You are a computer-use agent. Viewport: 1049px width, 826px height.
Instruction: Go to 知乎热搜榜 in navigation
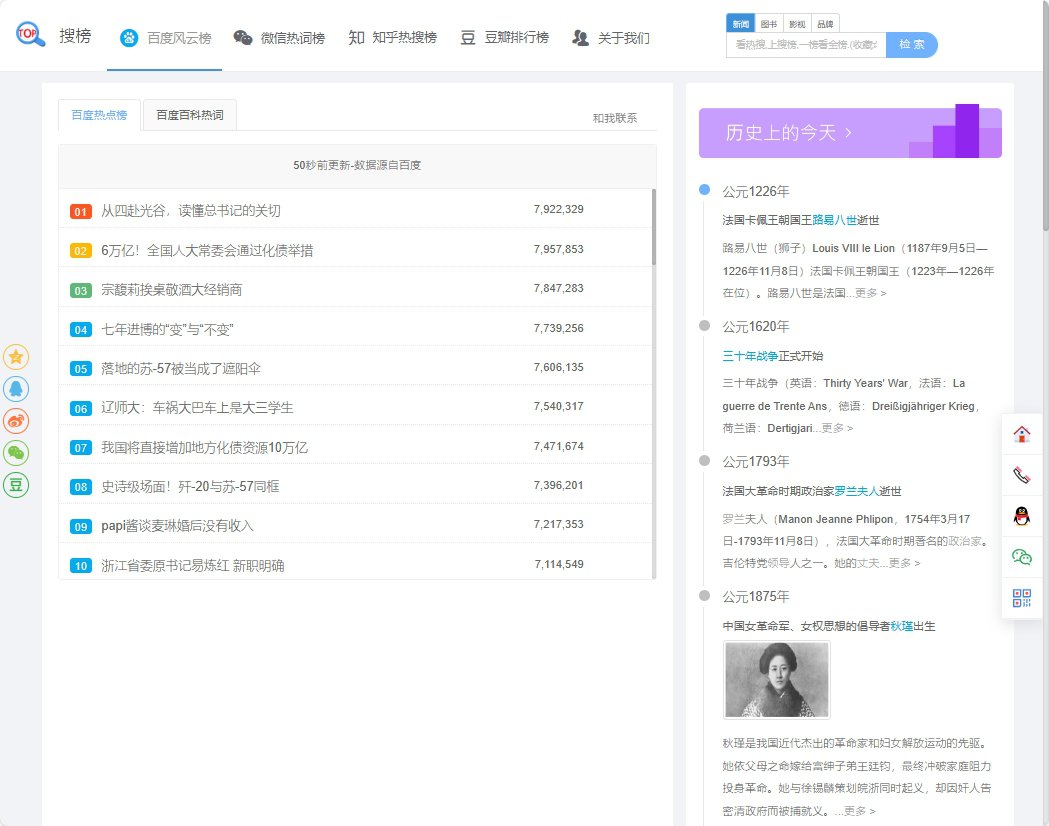392,38
